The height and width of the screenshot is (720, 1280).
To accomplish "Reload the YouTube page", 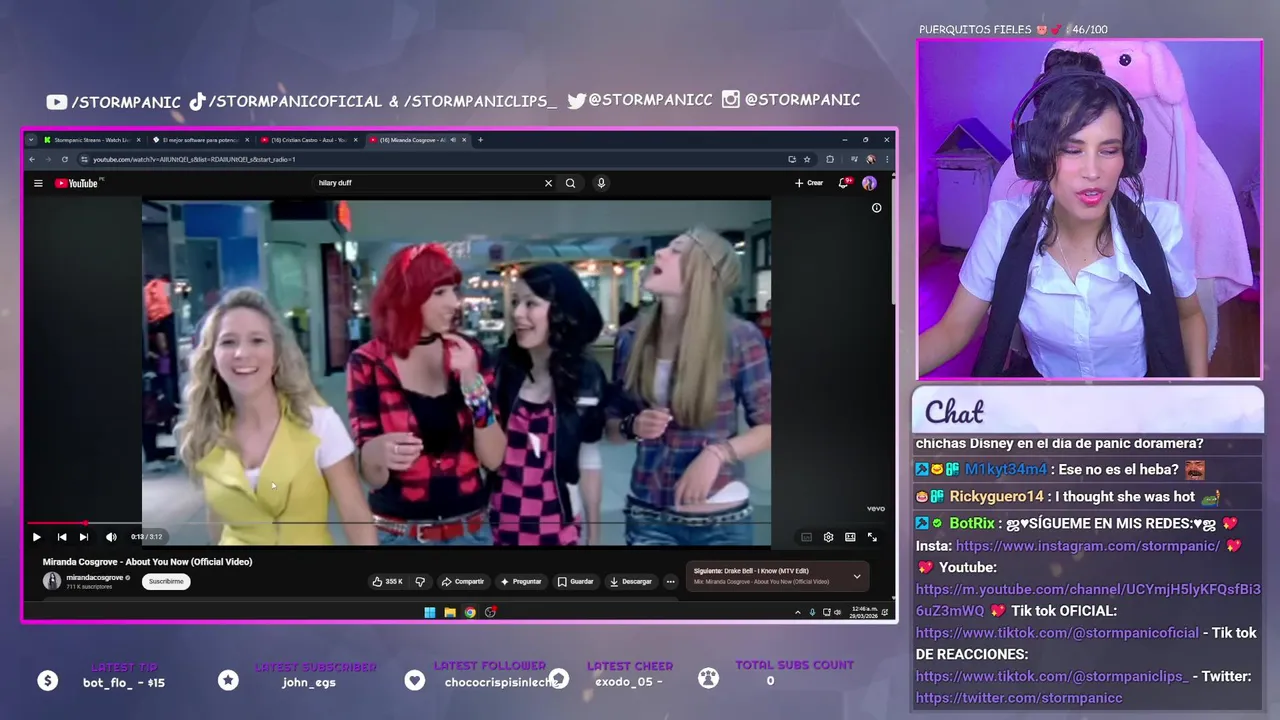I will pyautogui.click(x=65, y=159).
